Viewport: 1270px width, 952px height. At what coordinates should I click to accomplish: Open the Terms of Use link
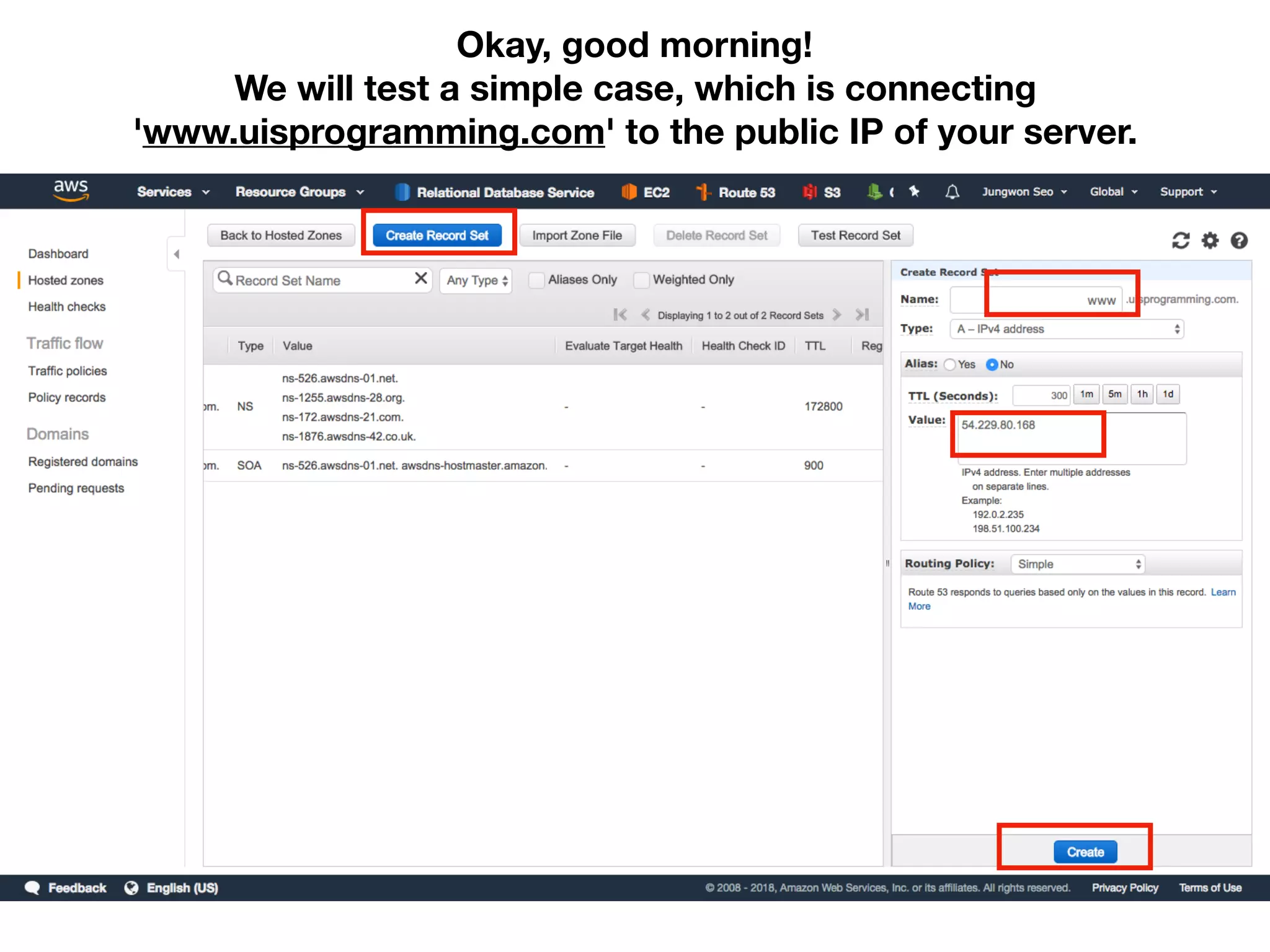coord(1210,888)
